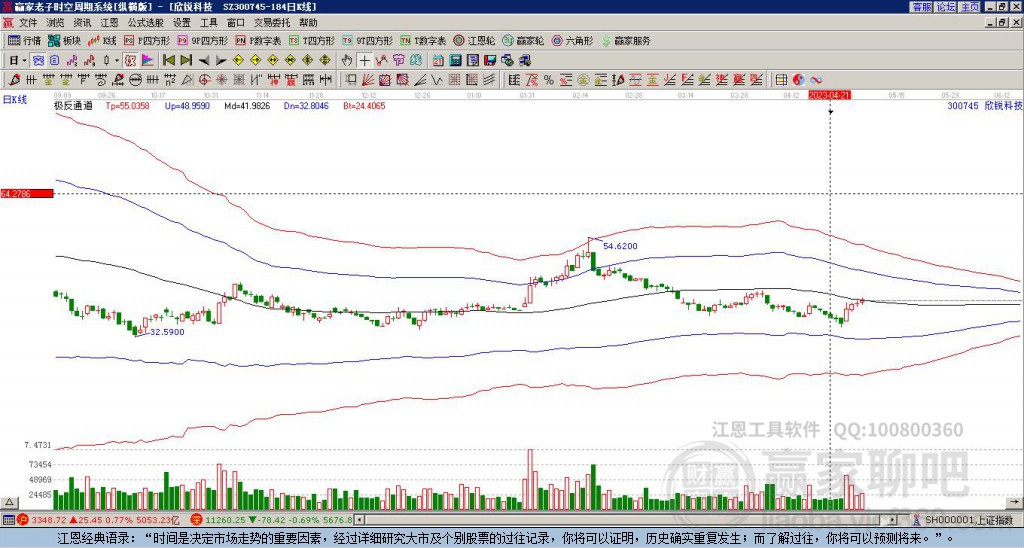1024x548 pixels.
Task: Open the 交易委托 menu
Action: [x=273, y=23]
